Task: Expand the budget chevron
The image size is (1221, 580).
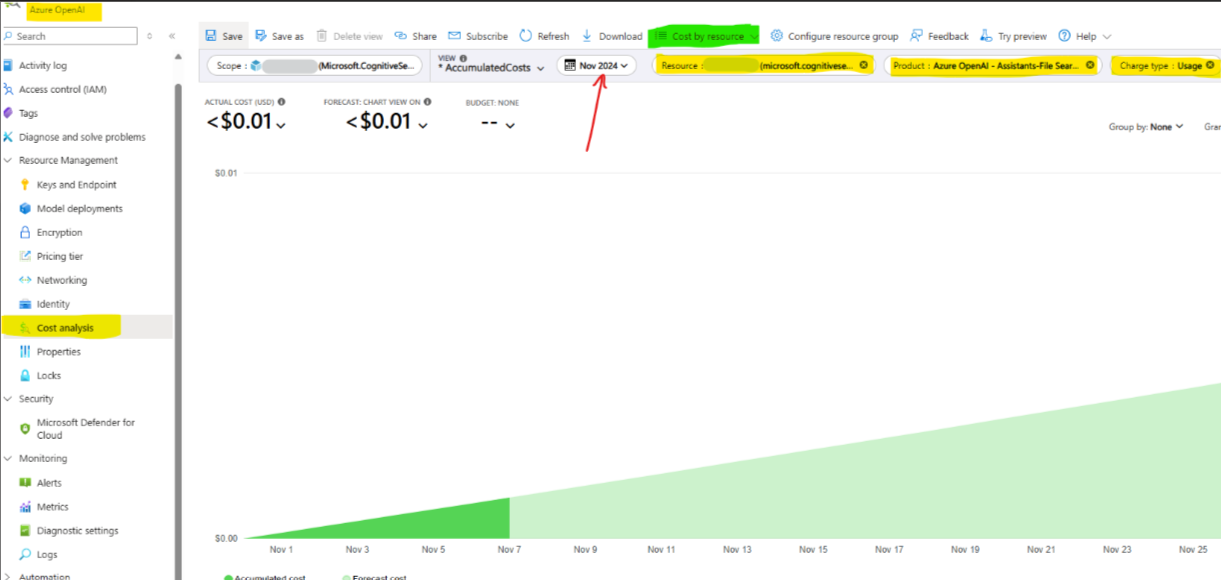Action: pyautogui.click(x=510, y=125)
